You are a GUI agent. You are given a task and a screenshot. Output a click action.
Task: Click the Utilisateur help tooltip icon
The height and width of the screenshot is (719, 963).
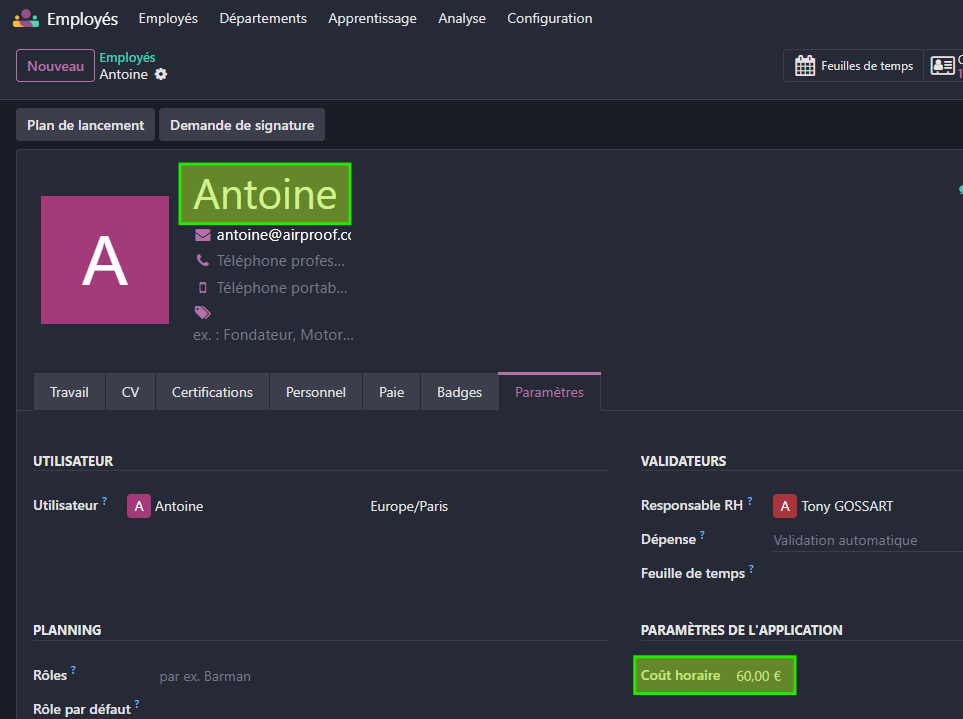click(x=104, y=501)
